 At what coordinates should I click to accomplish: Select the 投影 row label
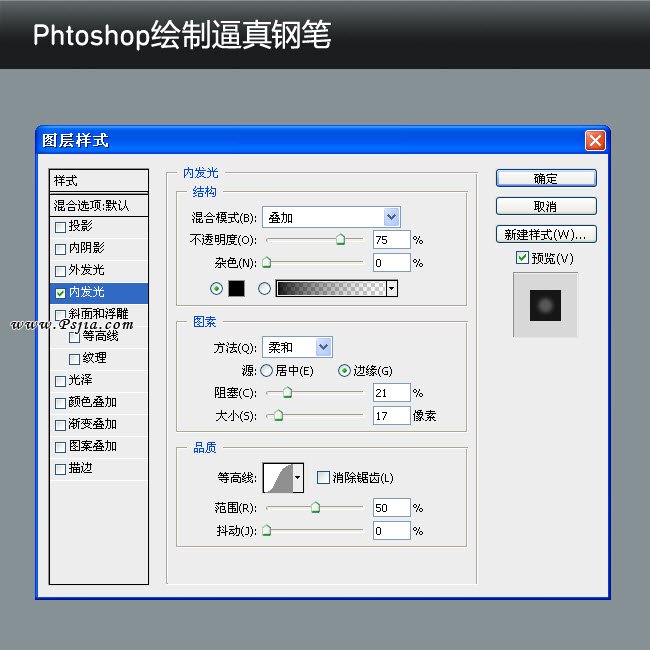(x=80, y=226)
